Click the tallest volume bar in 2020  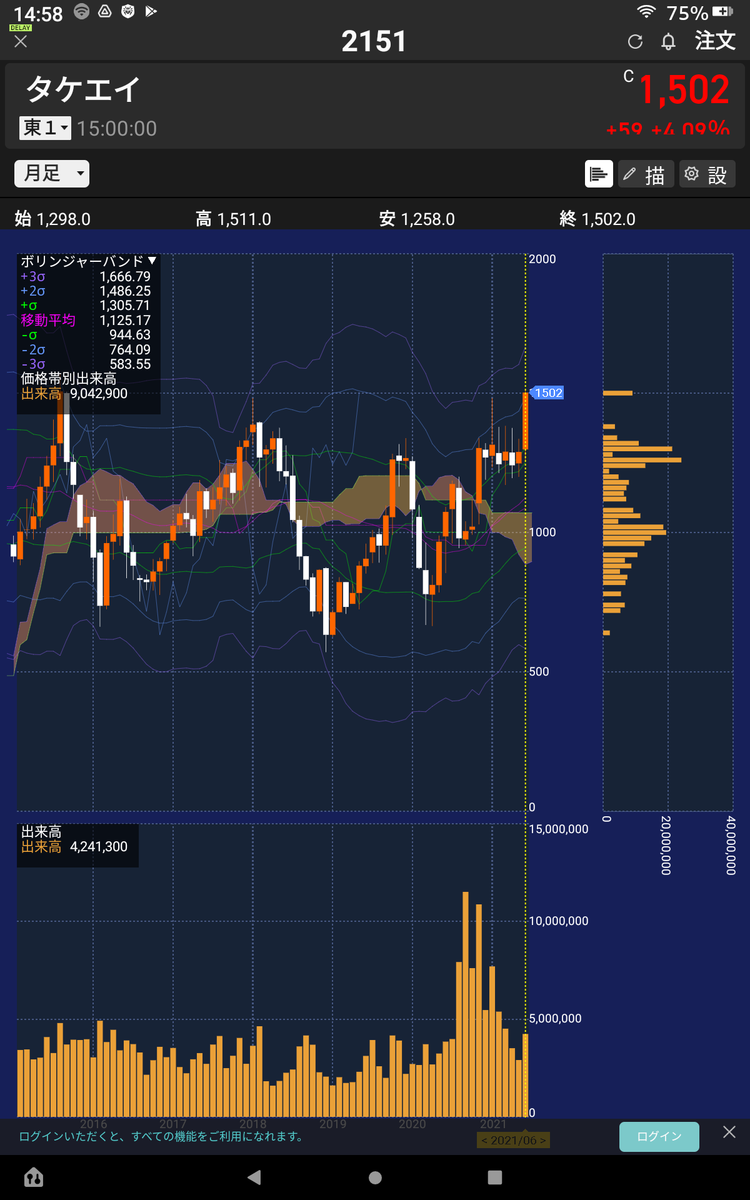point(465,1004)
